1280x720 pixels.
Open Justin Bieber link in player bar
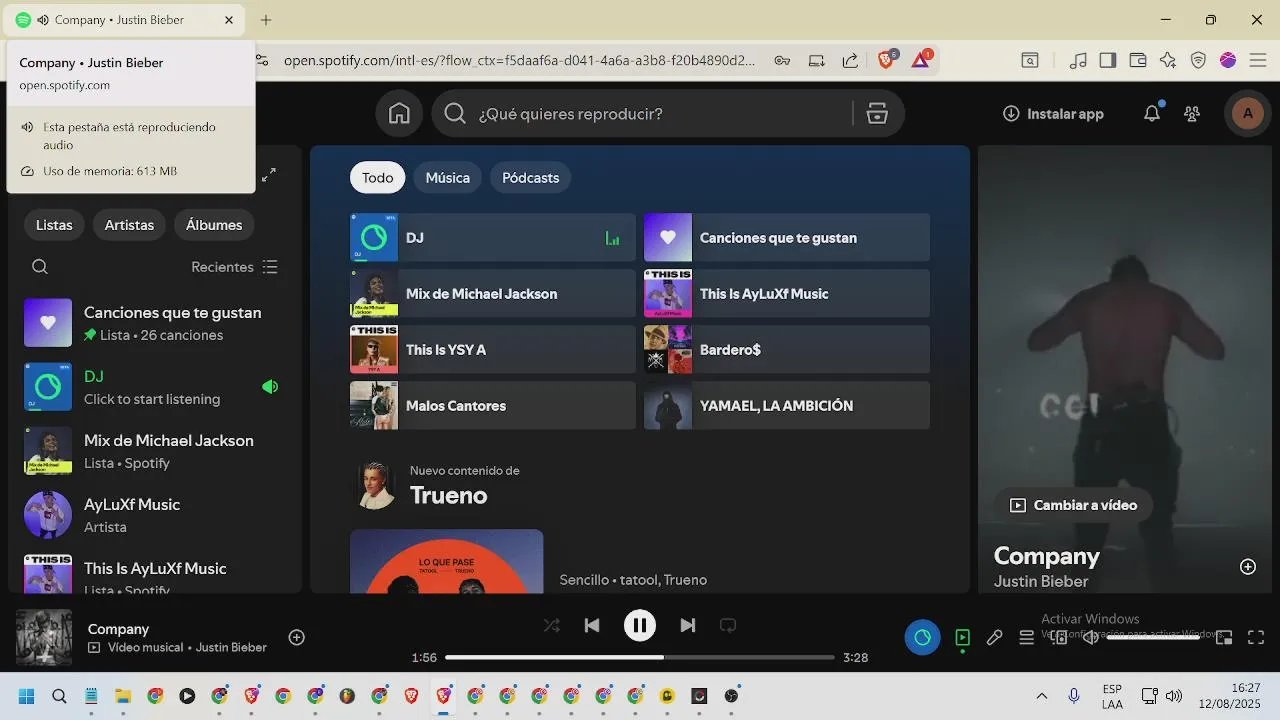point(231,647)
